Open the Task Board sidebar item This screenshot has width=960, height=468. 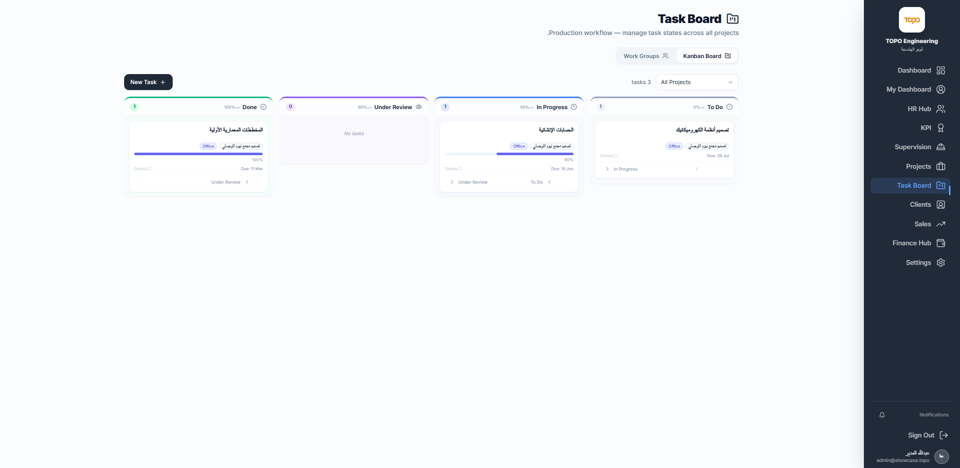910,186
